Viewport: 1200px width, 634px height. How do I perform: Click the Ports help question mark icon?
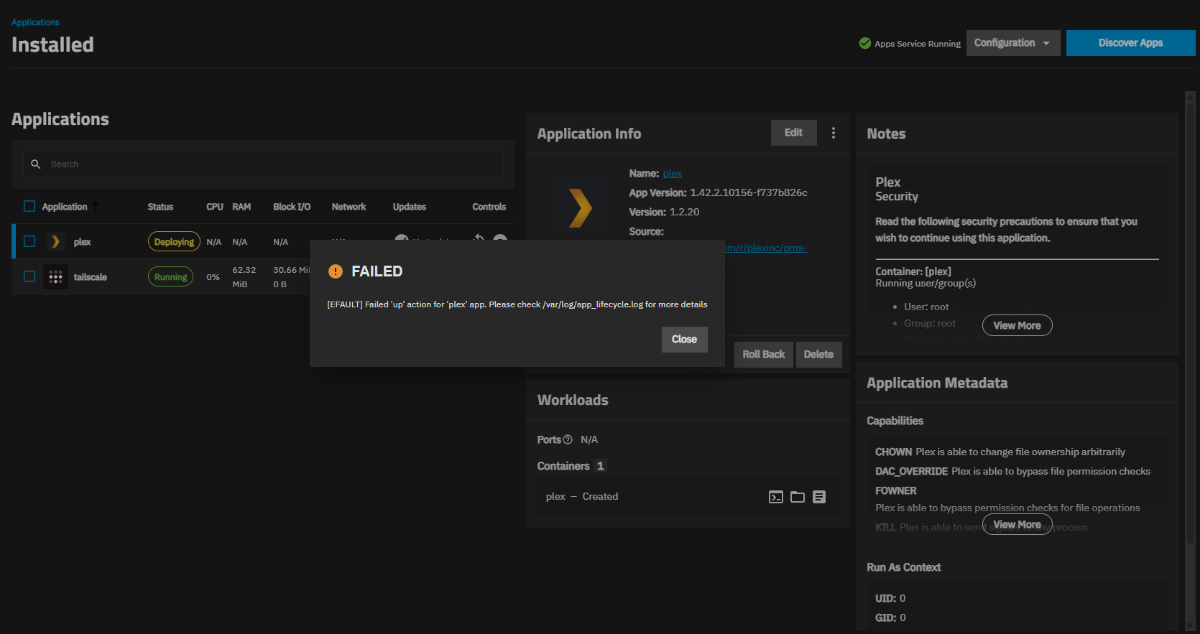click(x=568, y=440)
